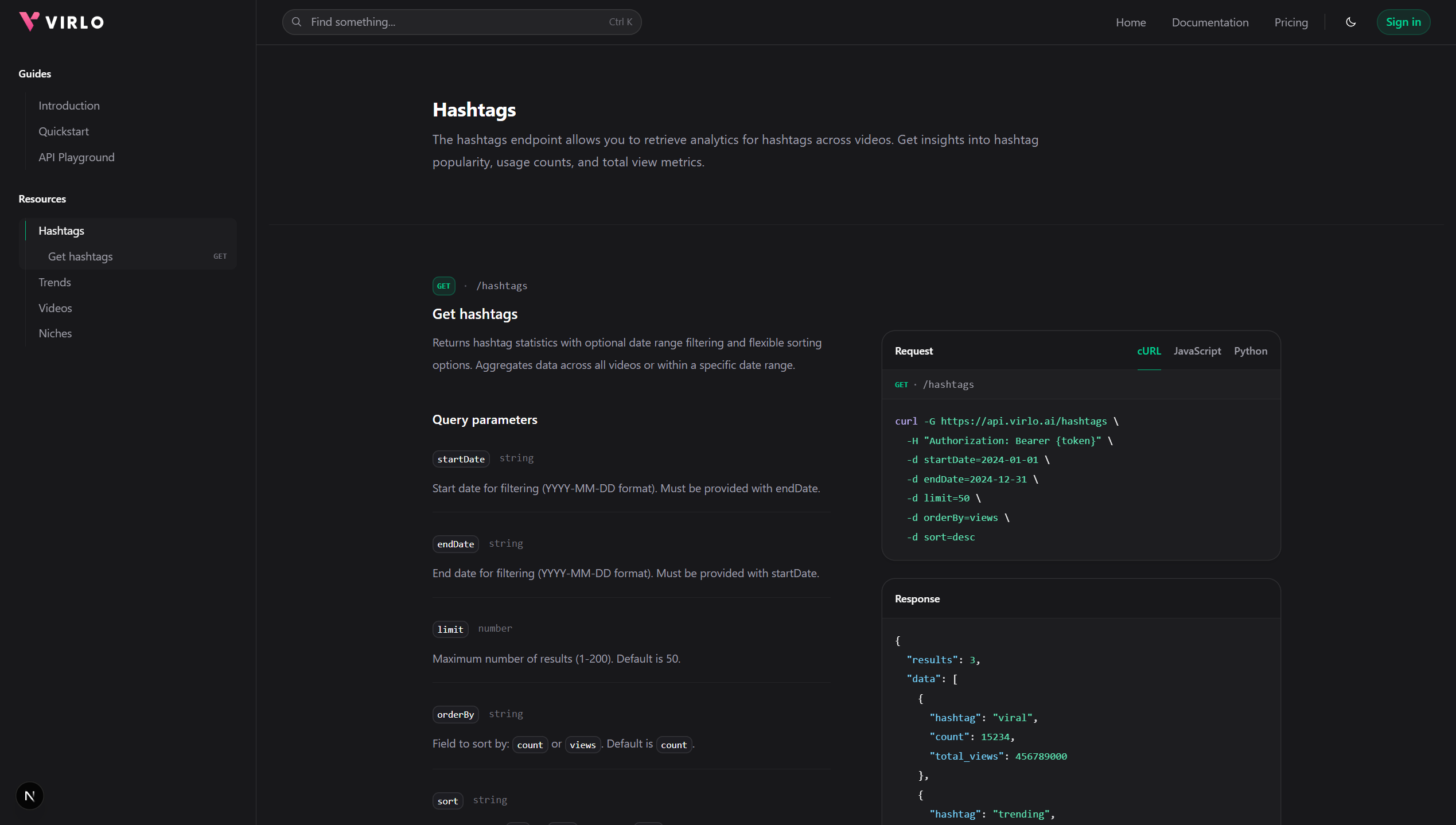1456x825 pixels.
Task: Open the Pricing page link
Action: 1291,22
